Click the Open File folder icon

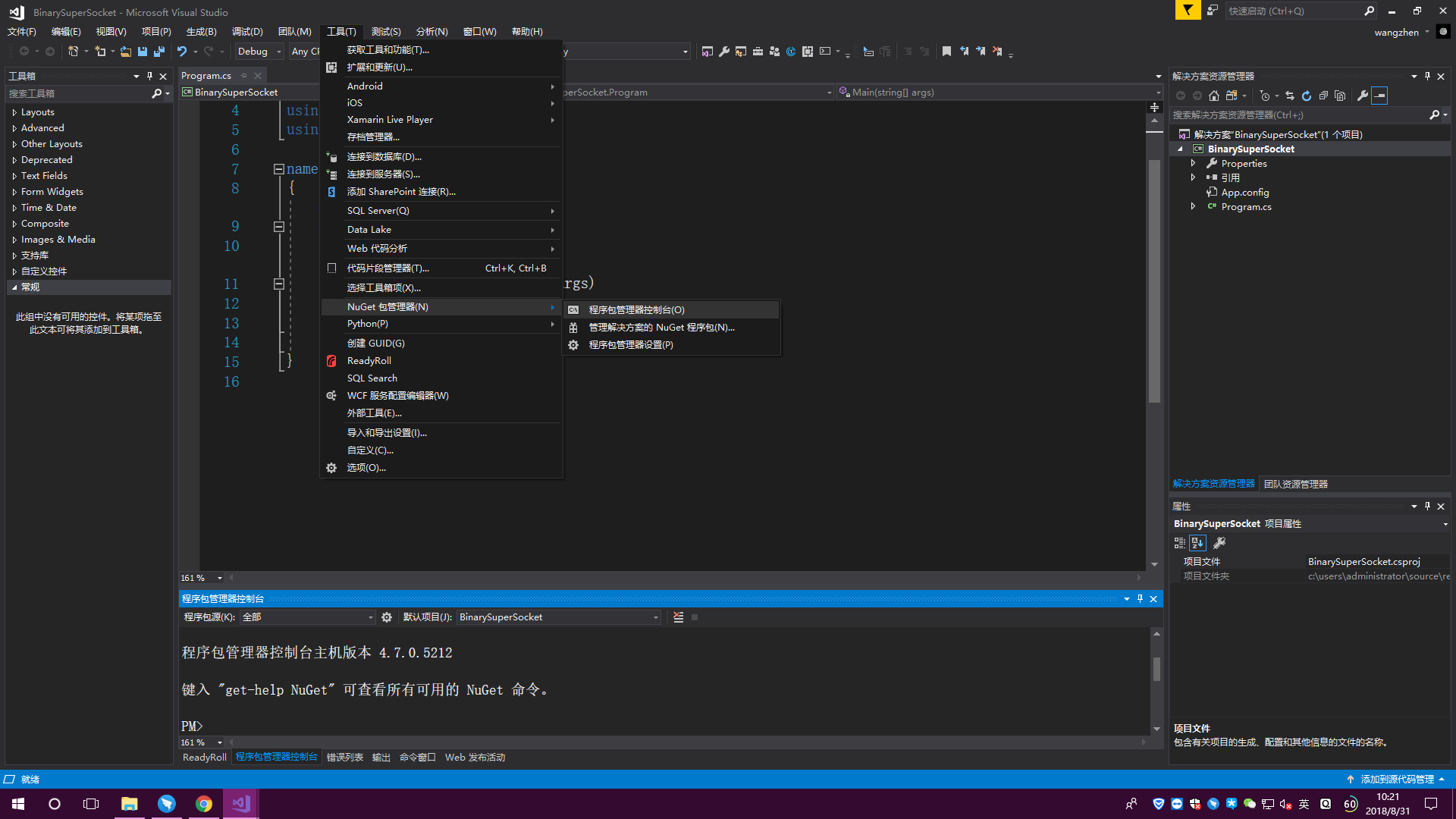coord(126,52)
